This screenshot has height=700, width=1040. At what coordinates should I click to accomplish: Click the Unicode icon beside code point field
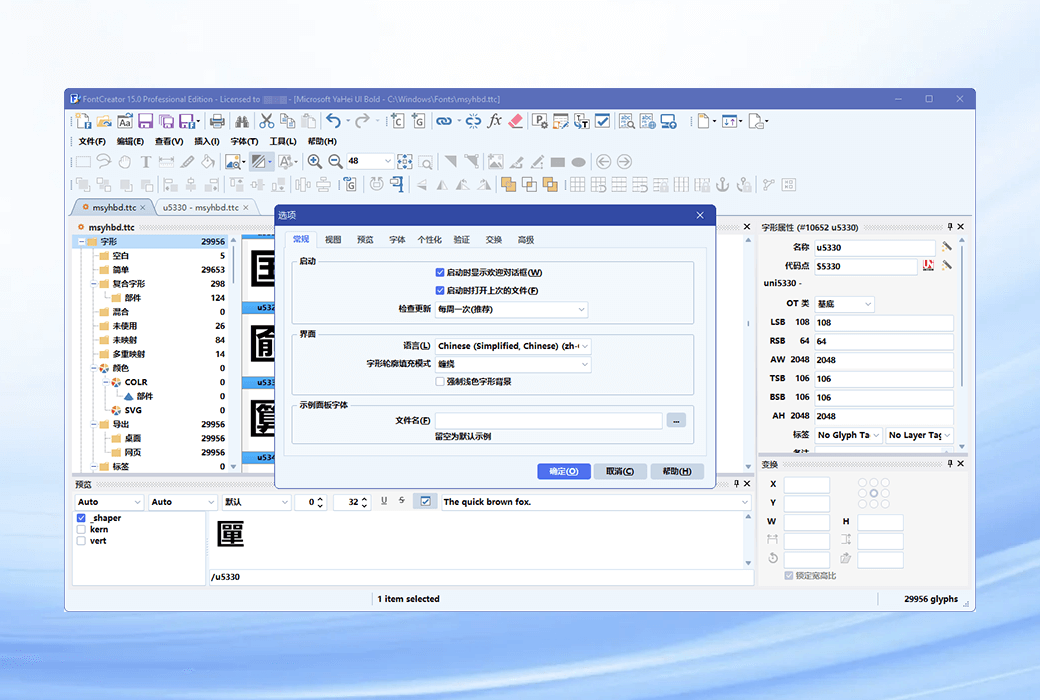tap(929, 265)
